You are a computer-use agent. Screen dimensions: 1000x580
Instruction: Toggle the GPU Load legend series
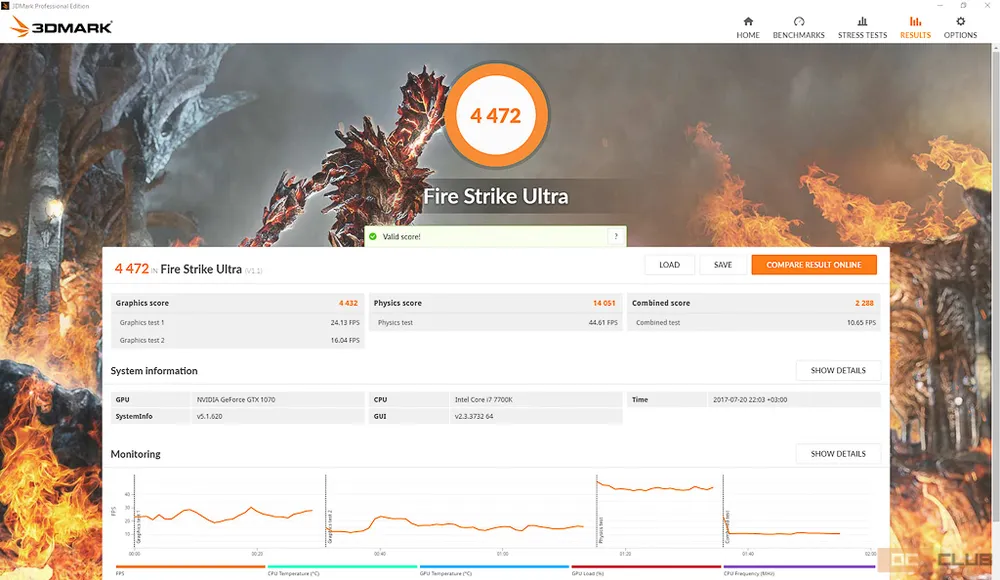[x=646, y=567]
